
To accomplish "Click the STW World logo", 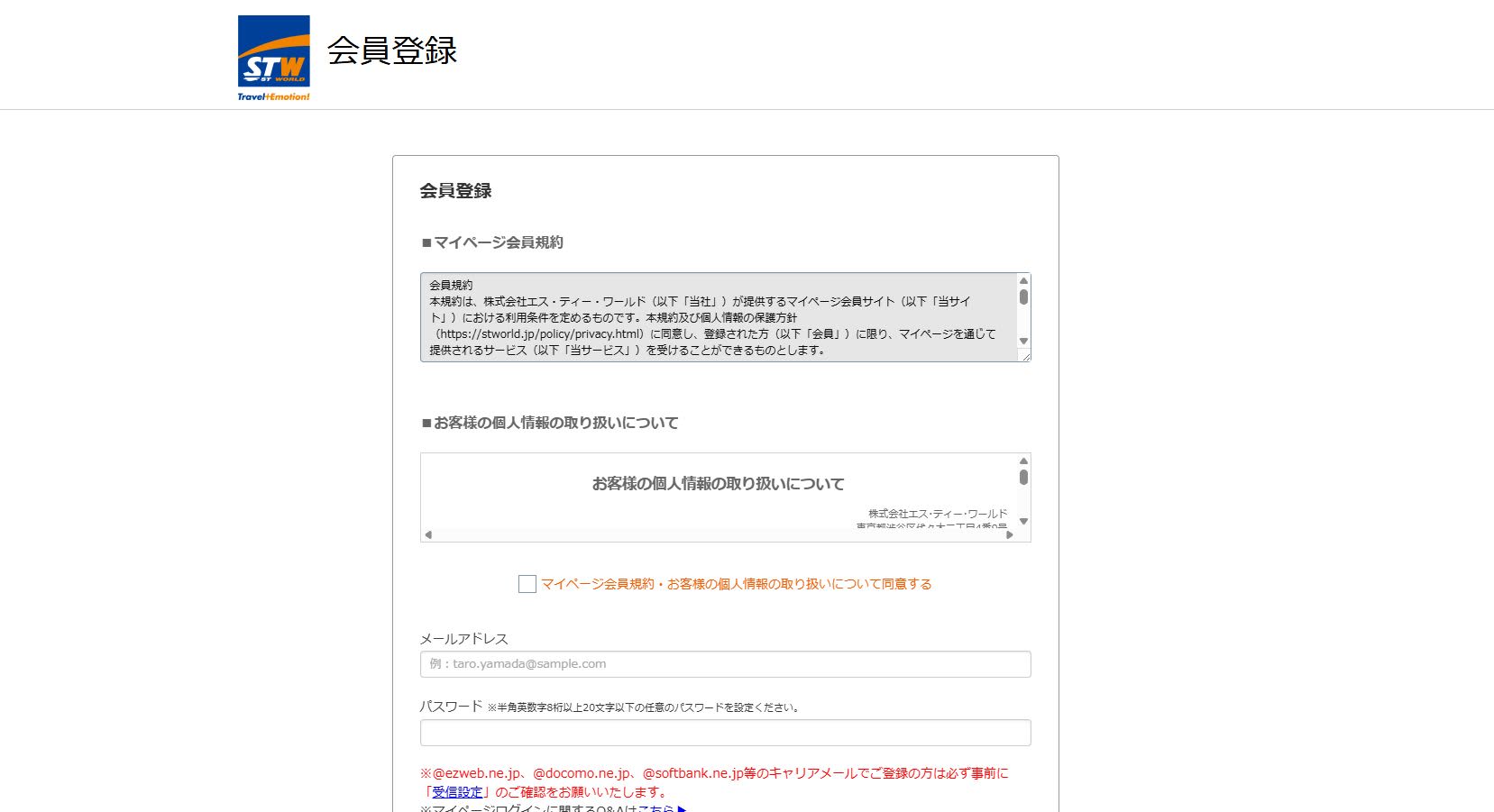I will point(273,58).
